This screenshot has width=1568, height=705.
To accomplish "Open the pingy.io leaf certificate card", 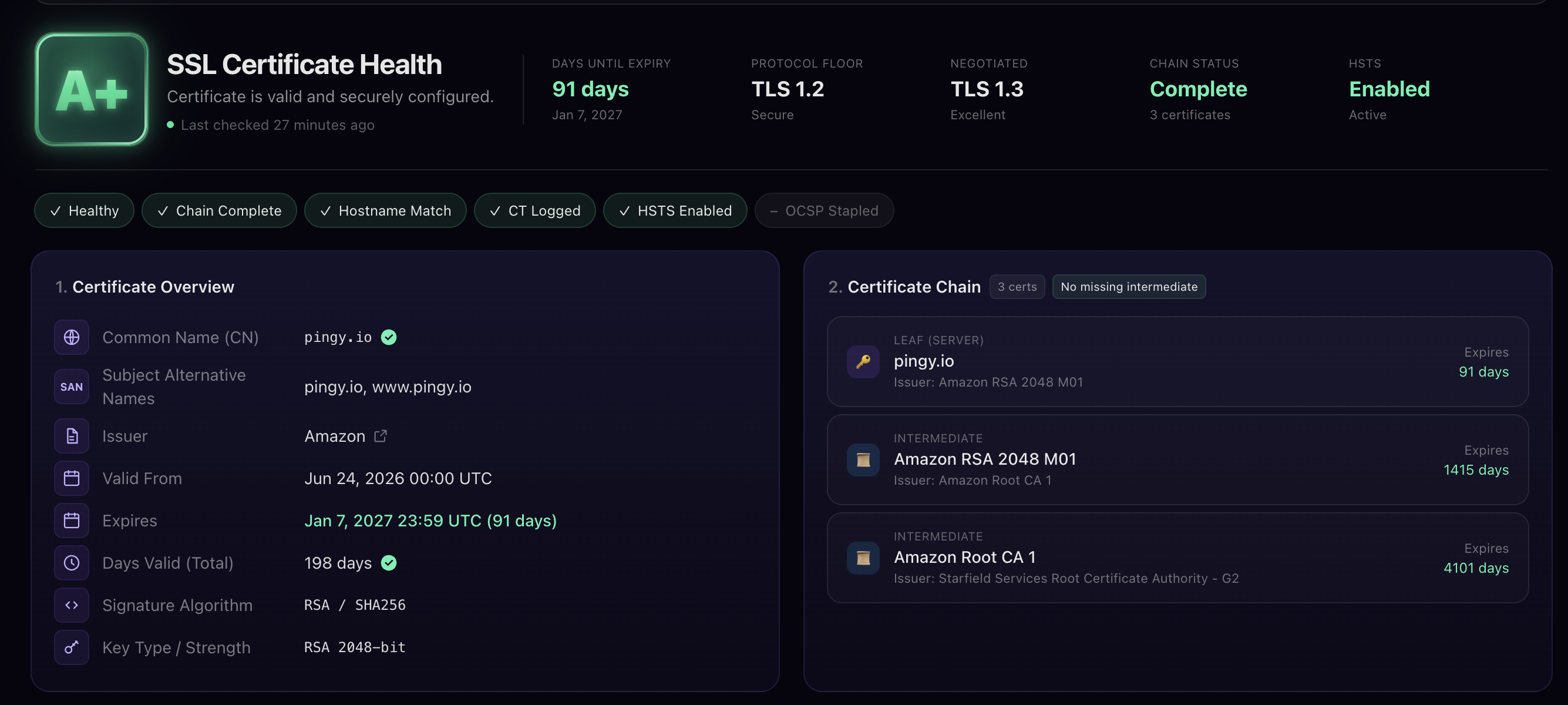I will point(1177,362).
